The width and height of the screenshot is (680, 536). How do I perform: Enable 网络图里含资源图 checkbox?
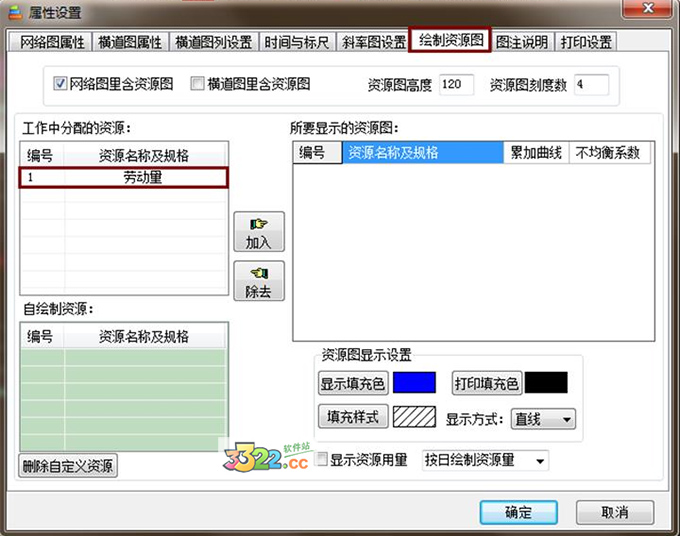(60, 83)
